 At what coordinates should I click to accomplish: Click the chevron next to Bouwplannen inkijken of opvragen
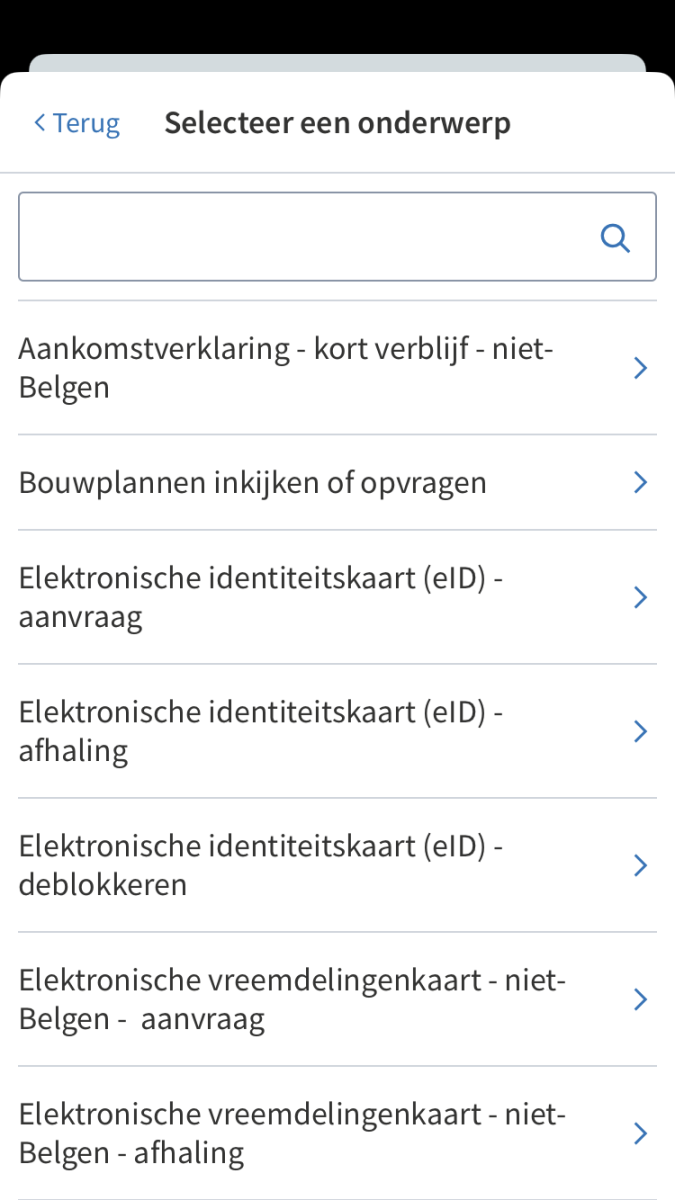click(640, 482)
